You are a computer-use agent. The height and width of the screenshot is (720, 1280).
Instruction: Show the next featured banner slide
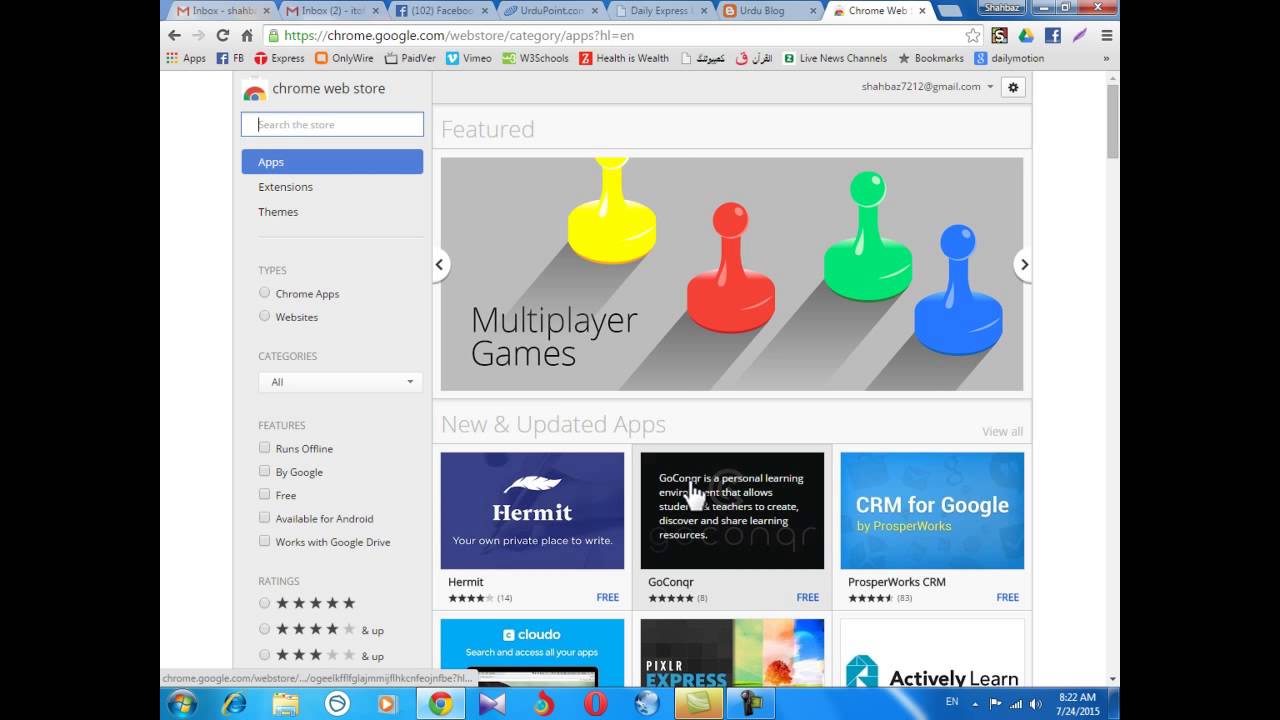click(1023, 265)
